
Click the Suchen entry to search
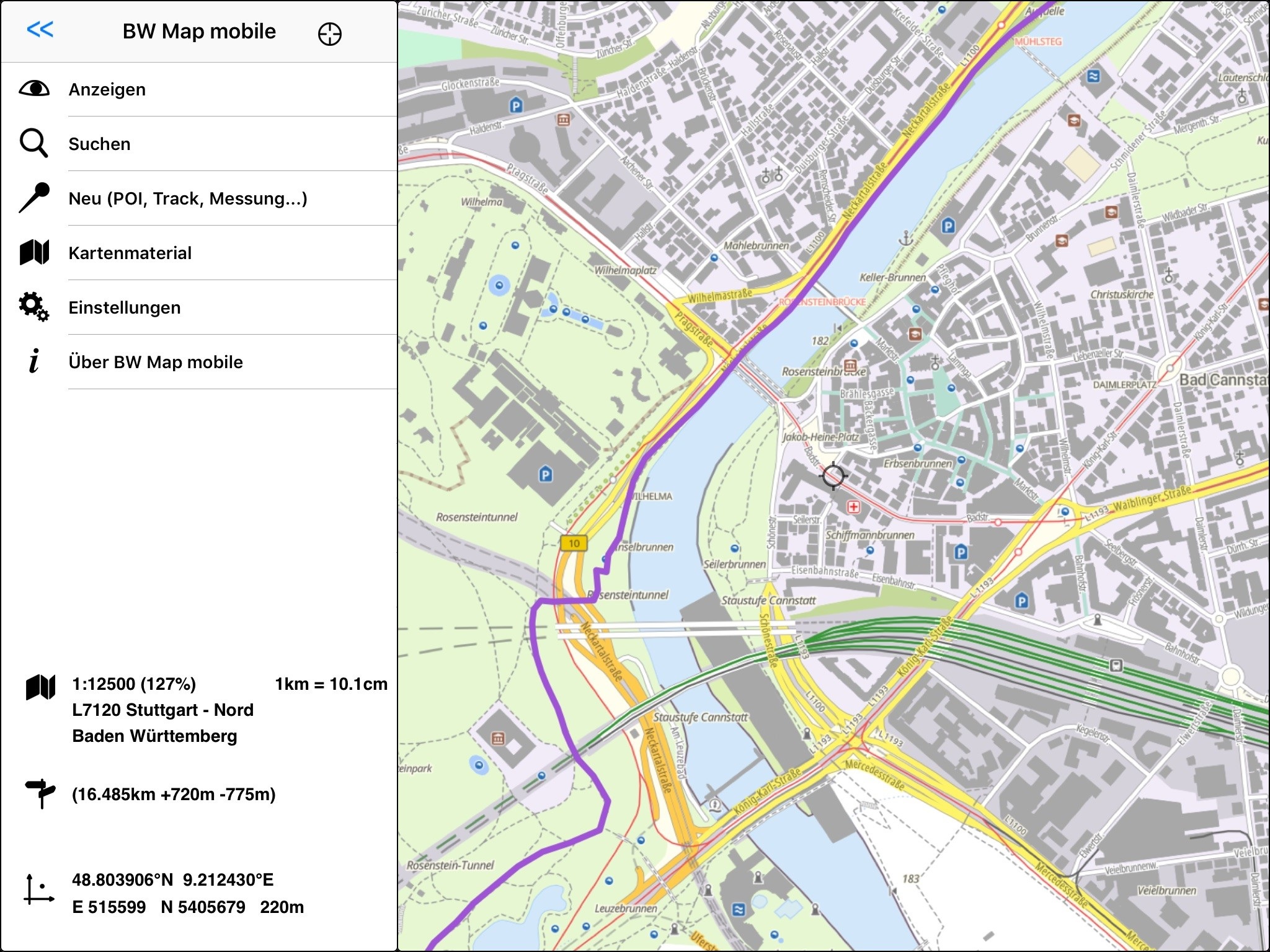click(100, 144)
